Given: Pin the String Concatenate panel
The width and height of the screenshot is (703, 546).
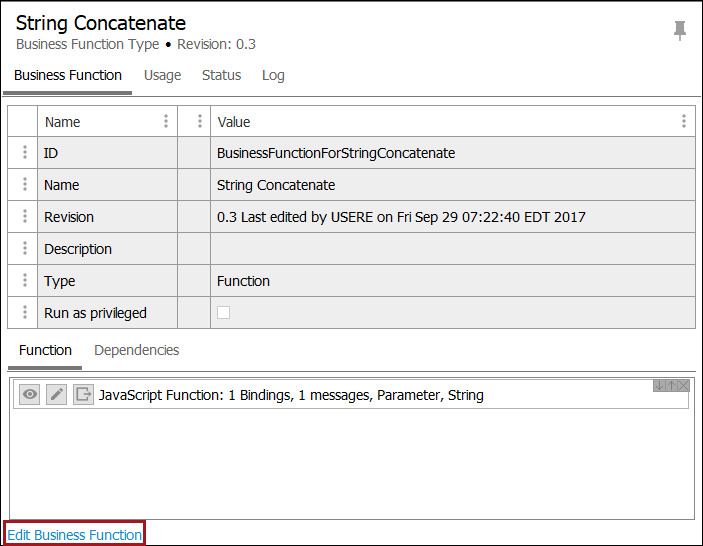Looking at the screenshot, I should pos(680,31).
